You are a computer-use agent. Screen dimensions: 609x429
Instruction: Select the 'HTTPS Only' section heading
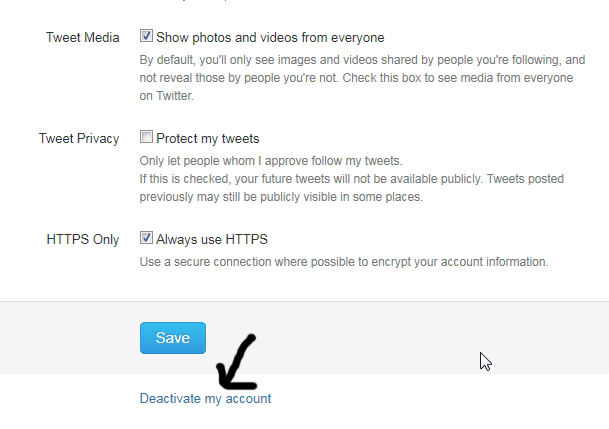83,240
